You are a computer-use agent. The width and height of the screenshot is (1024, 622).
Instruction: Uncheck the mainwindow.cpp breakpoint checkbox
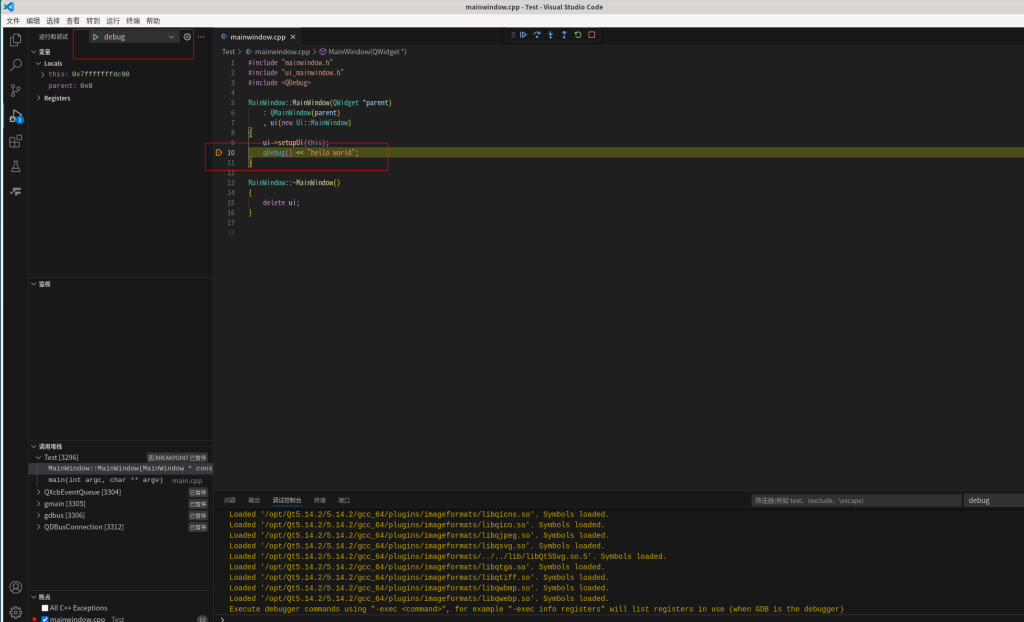click(45, 619)
